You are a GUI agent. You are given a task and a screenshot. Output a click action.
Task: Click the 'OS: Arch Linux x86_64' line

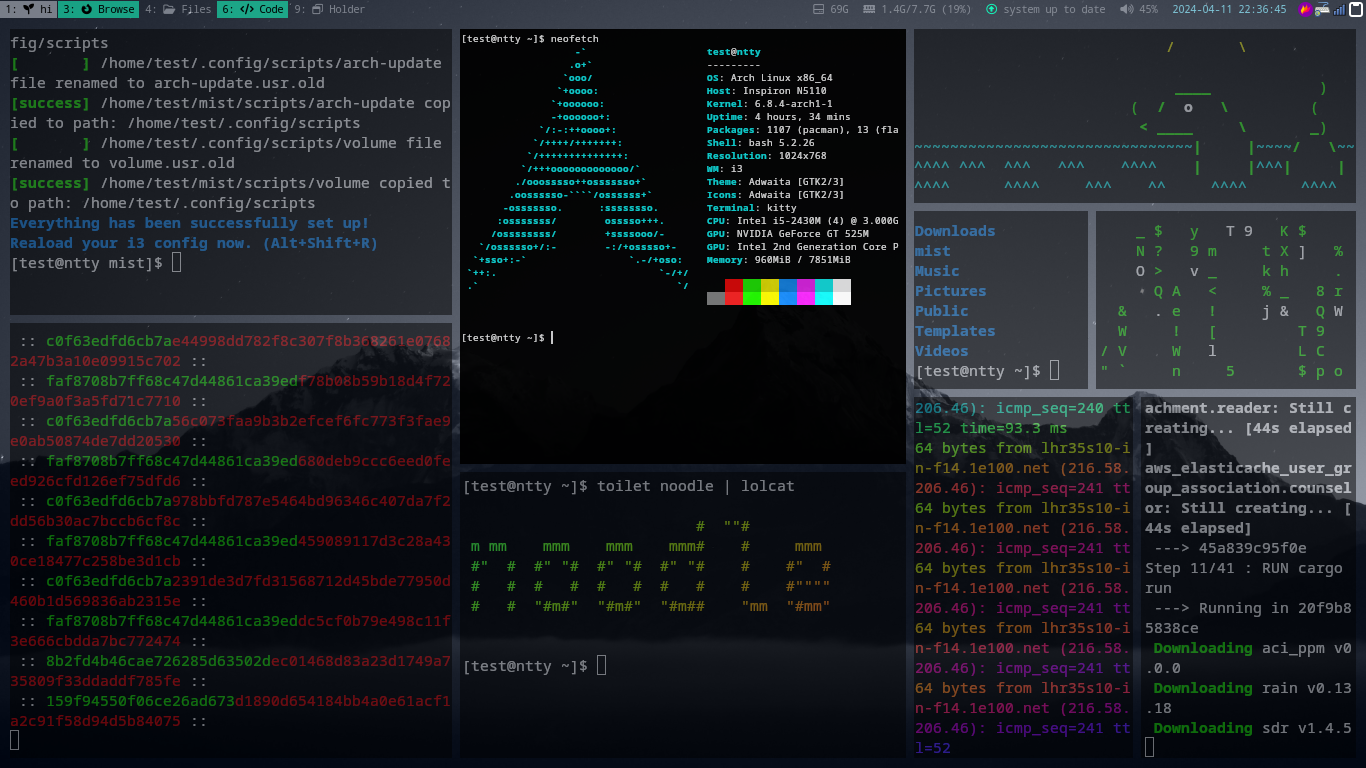coord(769,78)
